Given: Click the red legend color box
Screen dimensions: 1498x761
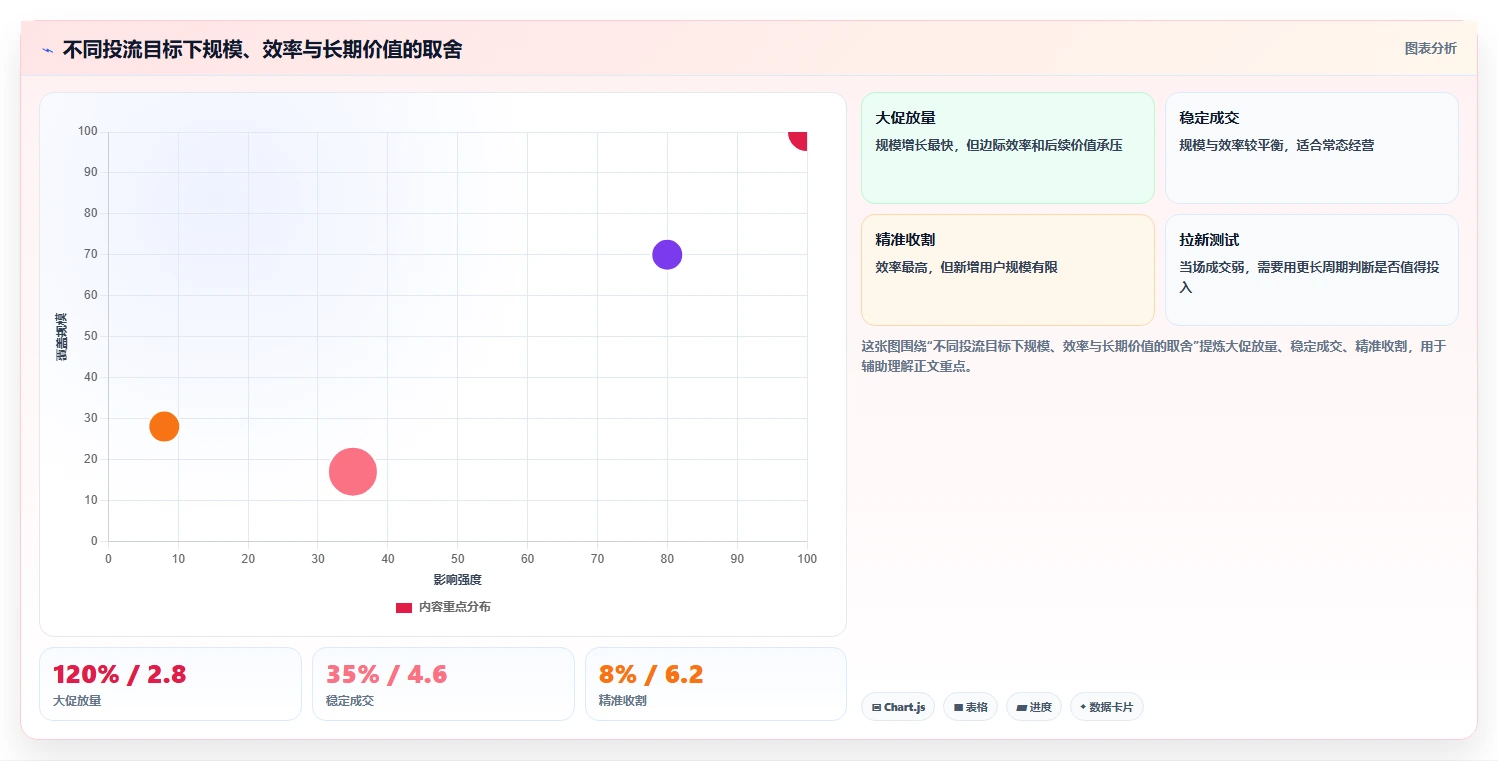Looking at the screenshot, I should point(404,607).
